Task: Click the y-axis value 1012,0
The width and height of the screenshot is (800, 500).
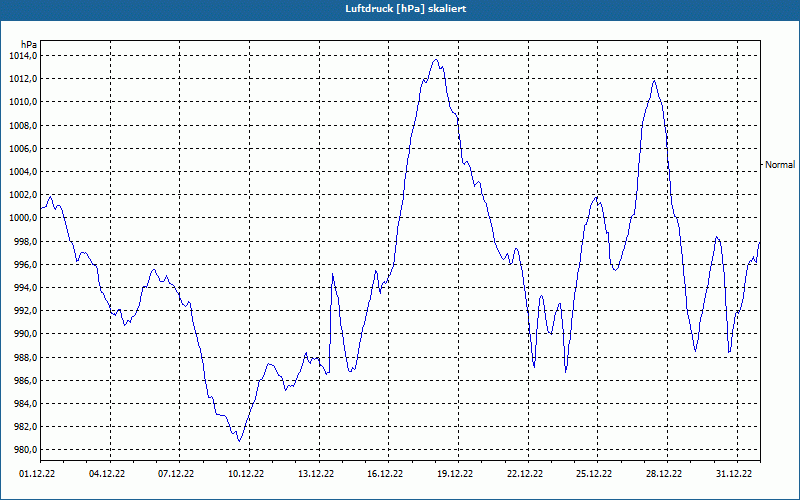Action: (x=23, y=79)
